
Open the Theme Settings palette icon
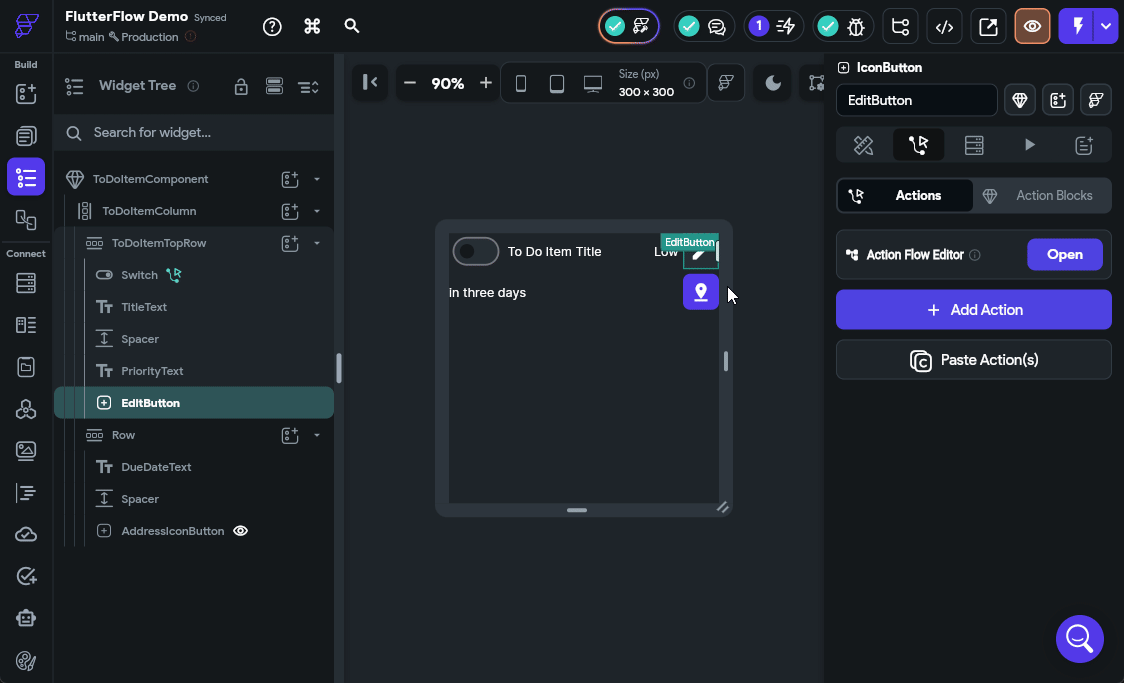[x=26, y=661]
